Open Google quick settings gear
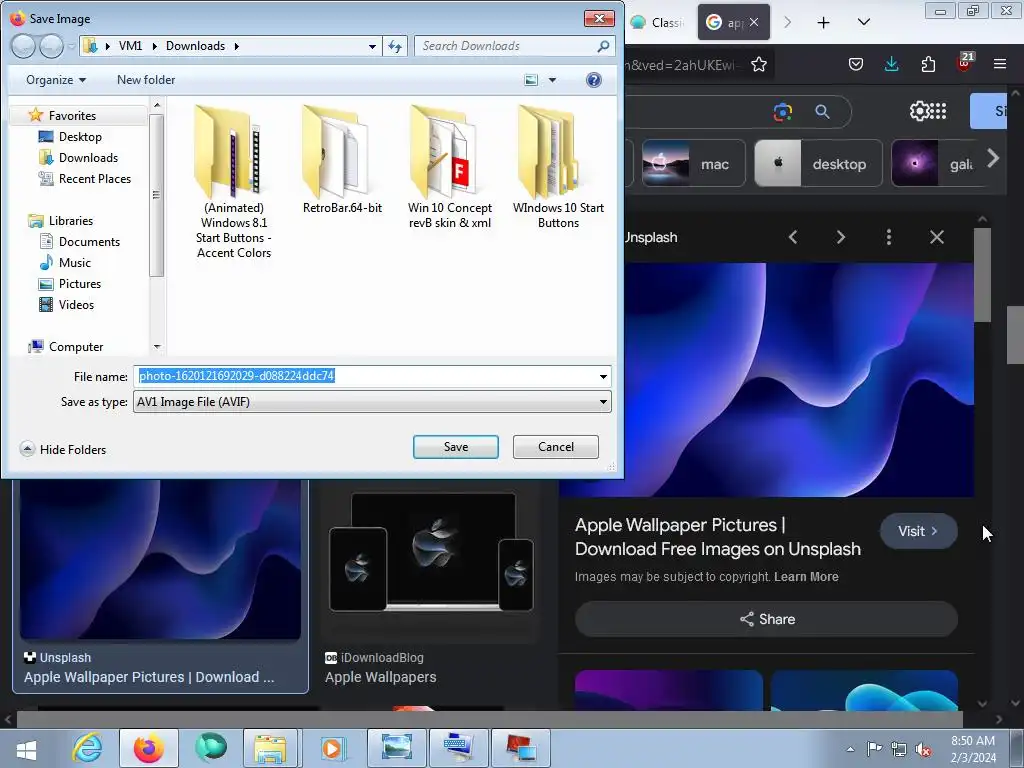Viewport: 1024px width, 768px height. [918, 111]
